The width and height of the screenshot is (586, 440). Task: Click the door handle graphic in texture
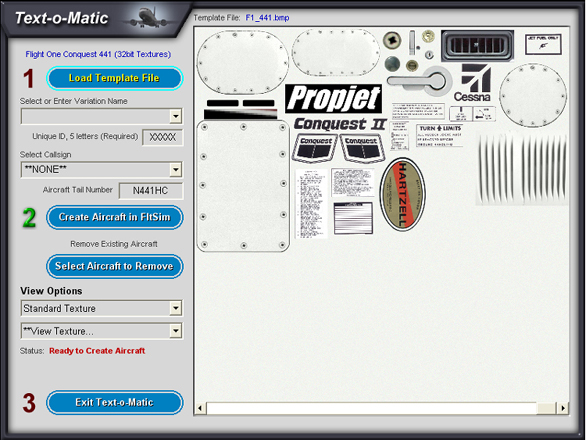point(418,81)
